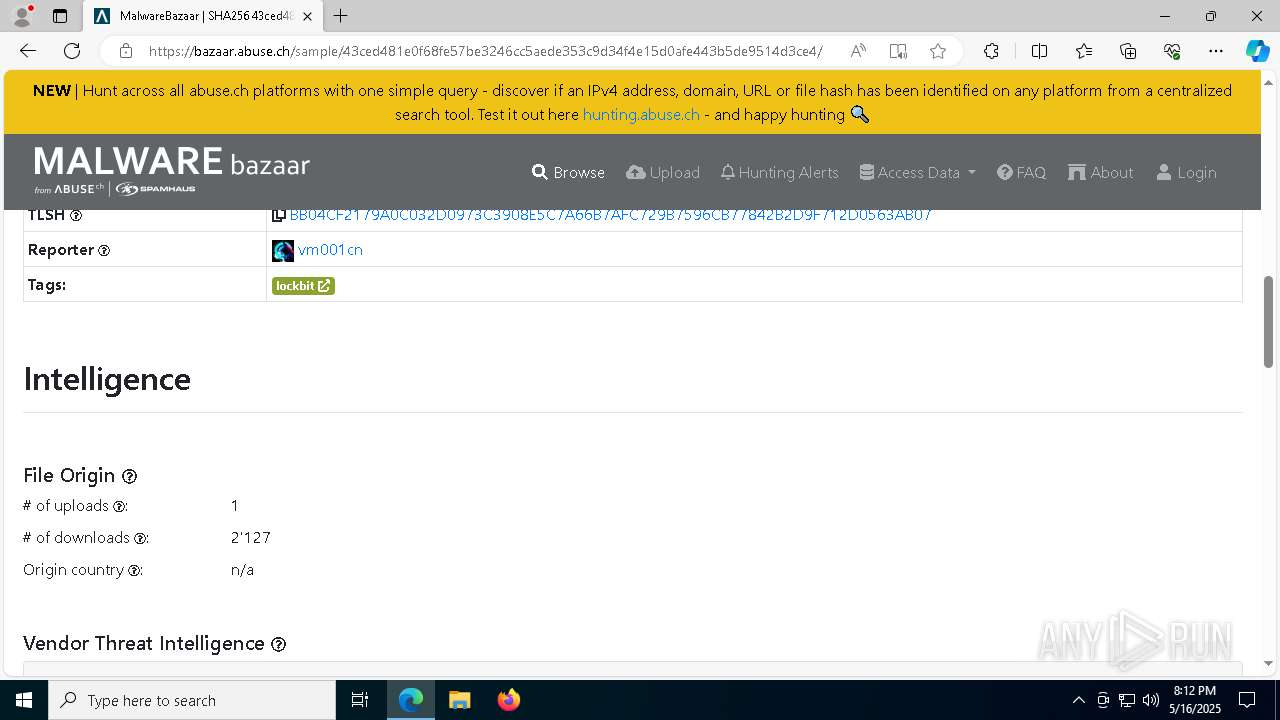Open the Copilot sidebar icon
This screenshot has width=1280, height=720.
tap(1257, 51)
